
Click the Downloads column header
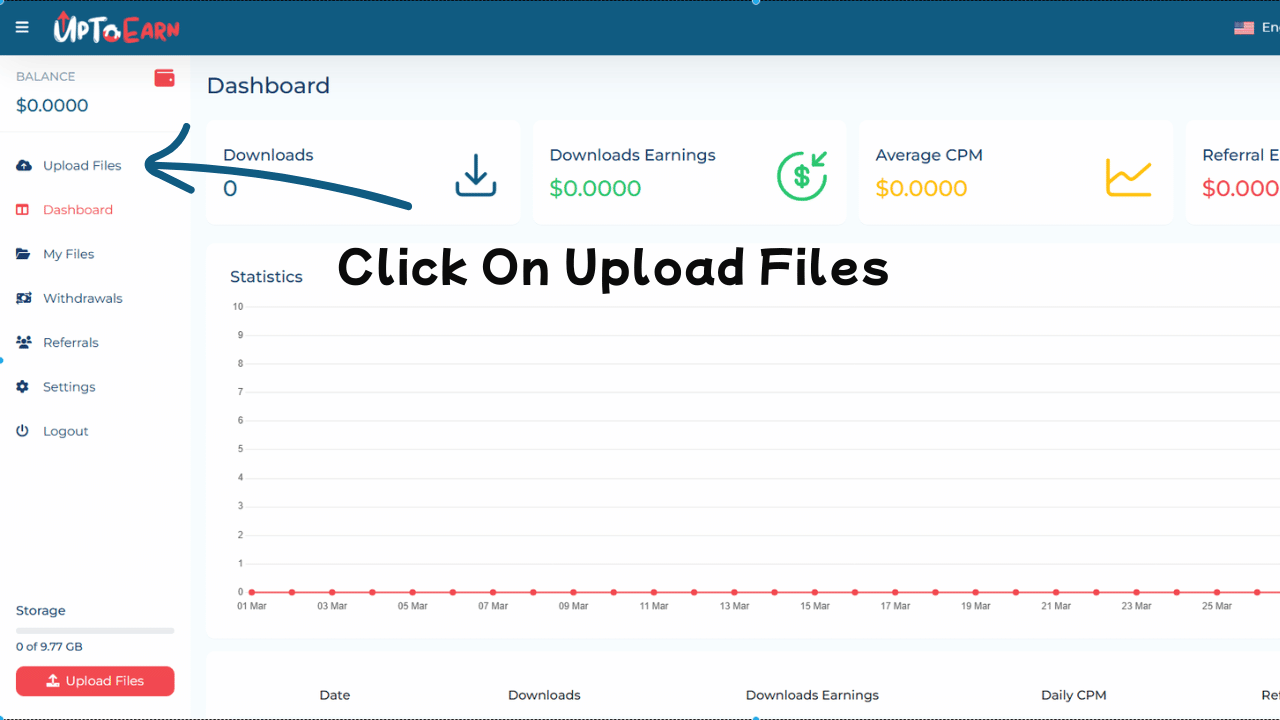tap(544, 695)
